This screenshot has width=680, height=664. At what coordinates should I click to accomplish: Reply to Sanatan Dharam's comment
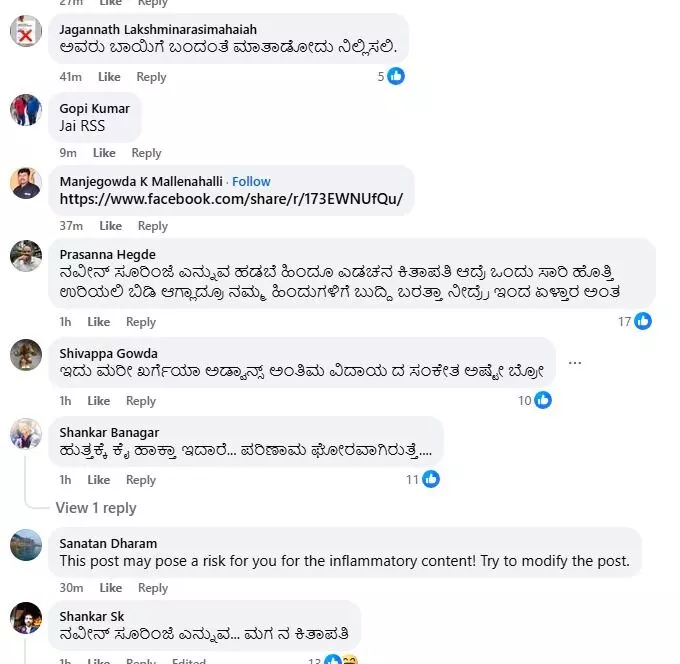[152, 588]
